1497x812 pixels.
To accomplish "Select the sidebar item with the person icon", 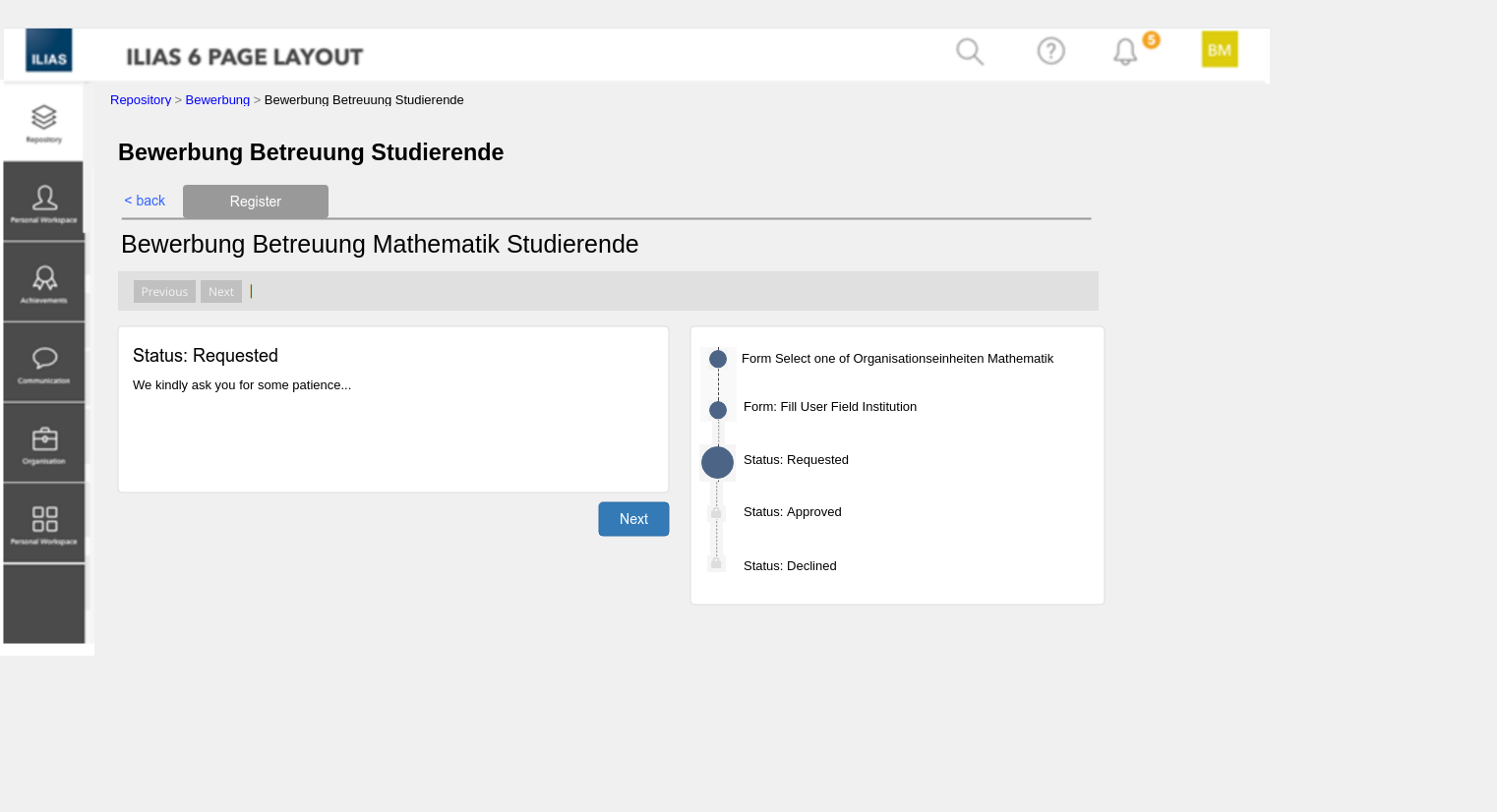I will click(x=43, y=202).
